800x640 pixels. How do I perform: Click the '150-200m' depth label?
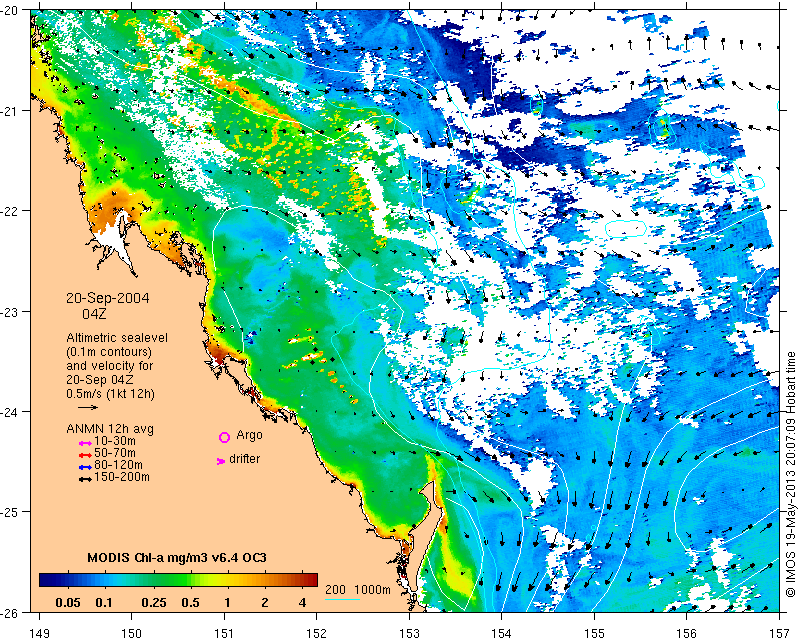tap(122, 477)
